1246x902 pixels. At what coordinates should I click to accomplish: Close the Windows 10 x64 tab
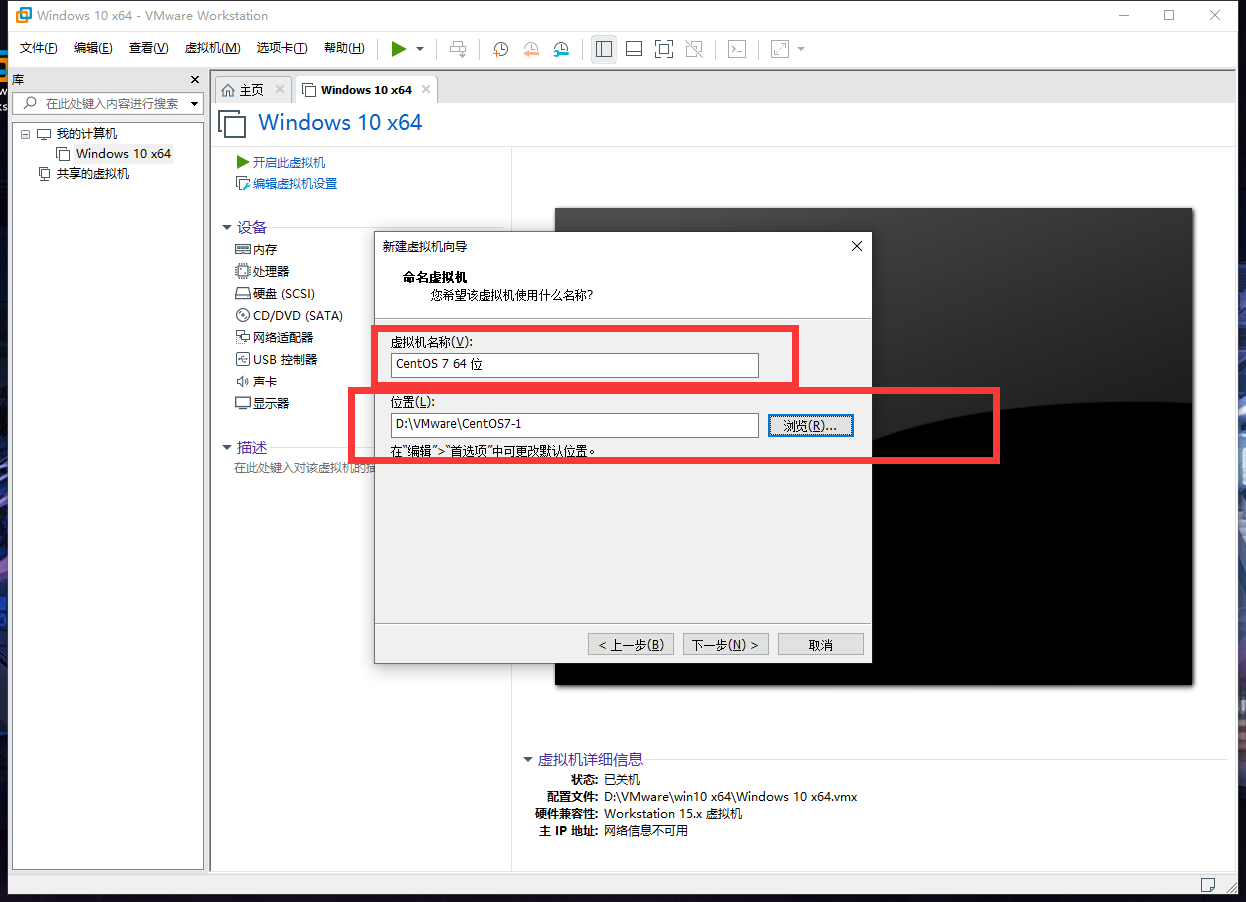pyautogui.click(x=426, y=89)
